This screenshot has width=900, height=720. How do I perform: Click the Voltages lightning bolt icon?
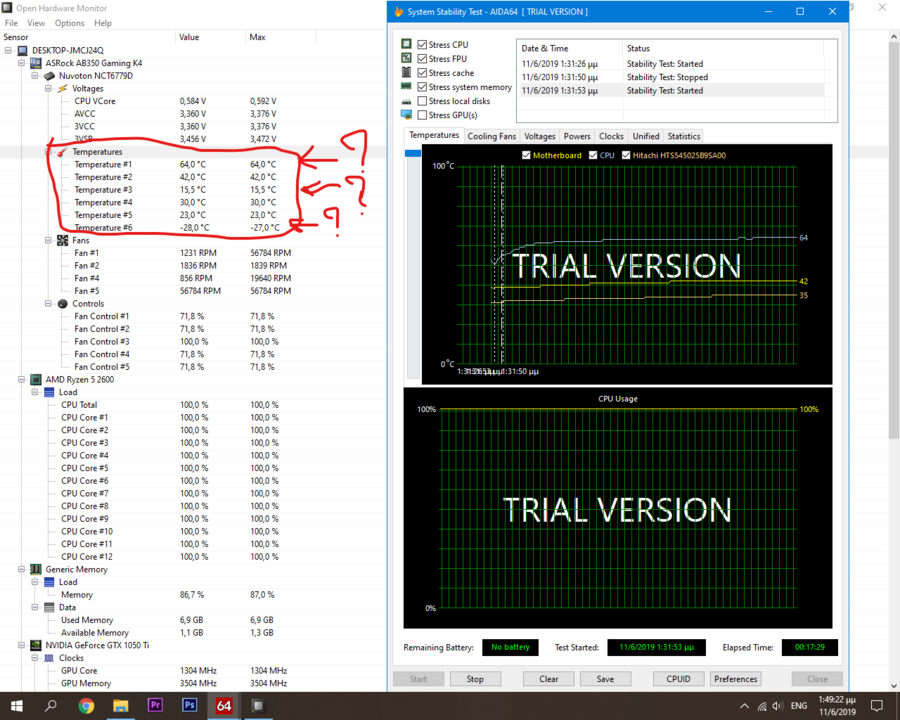pyautogui.click(x=63, y=88)
